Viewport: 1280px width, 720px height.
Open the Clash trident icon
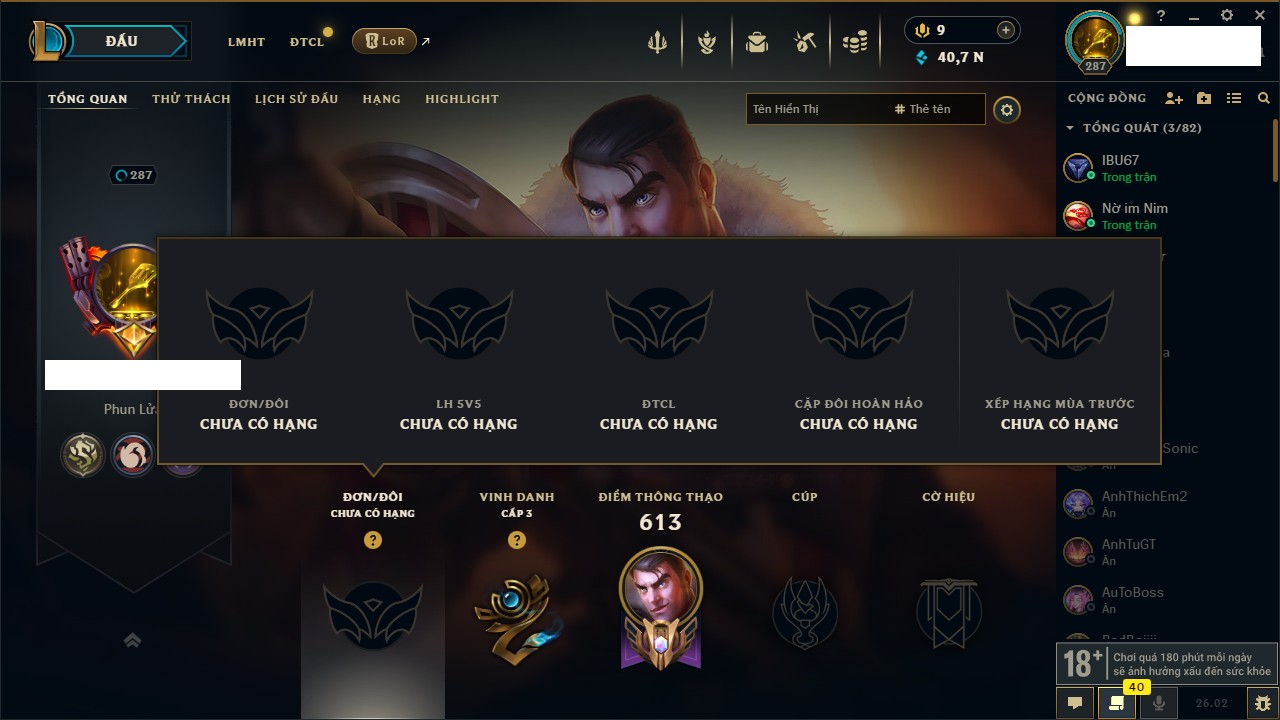click(x=657, y=42)
